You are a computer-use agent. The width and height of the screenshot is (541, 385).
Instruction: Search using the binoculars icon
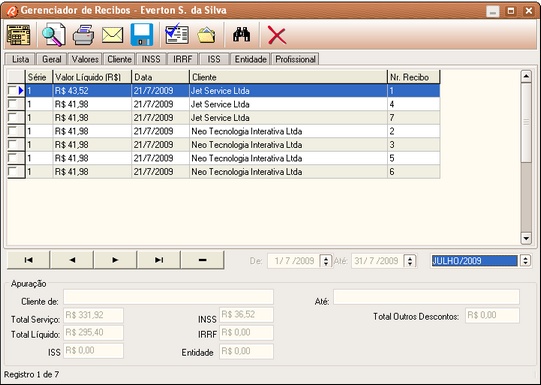[242, 34]
